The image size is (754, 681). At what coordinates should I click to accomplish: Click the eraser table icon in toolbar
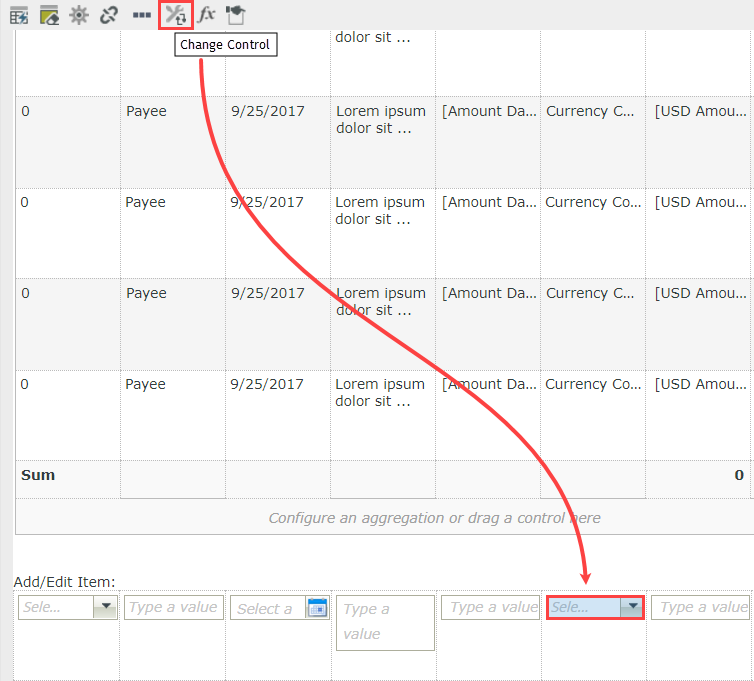[x=49, y=15]
